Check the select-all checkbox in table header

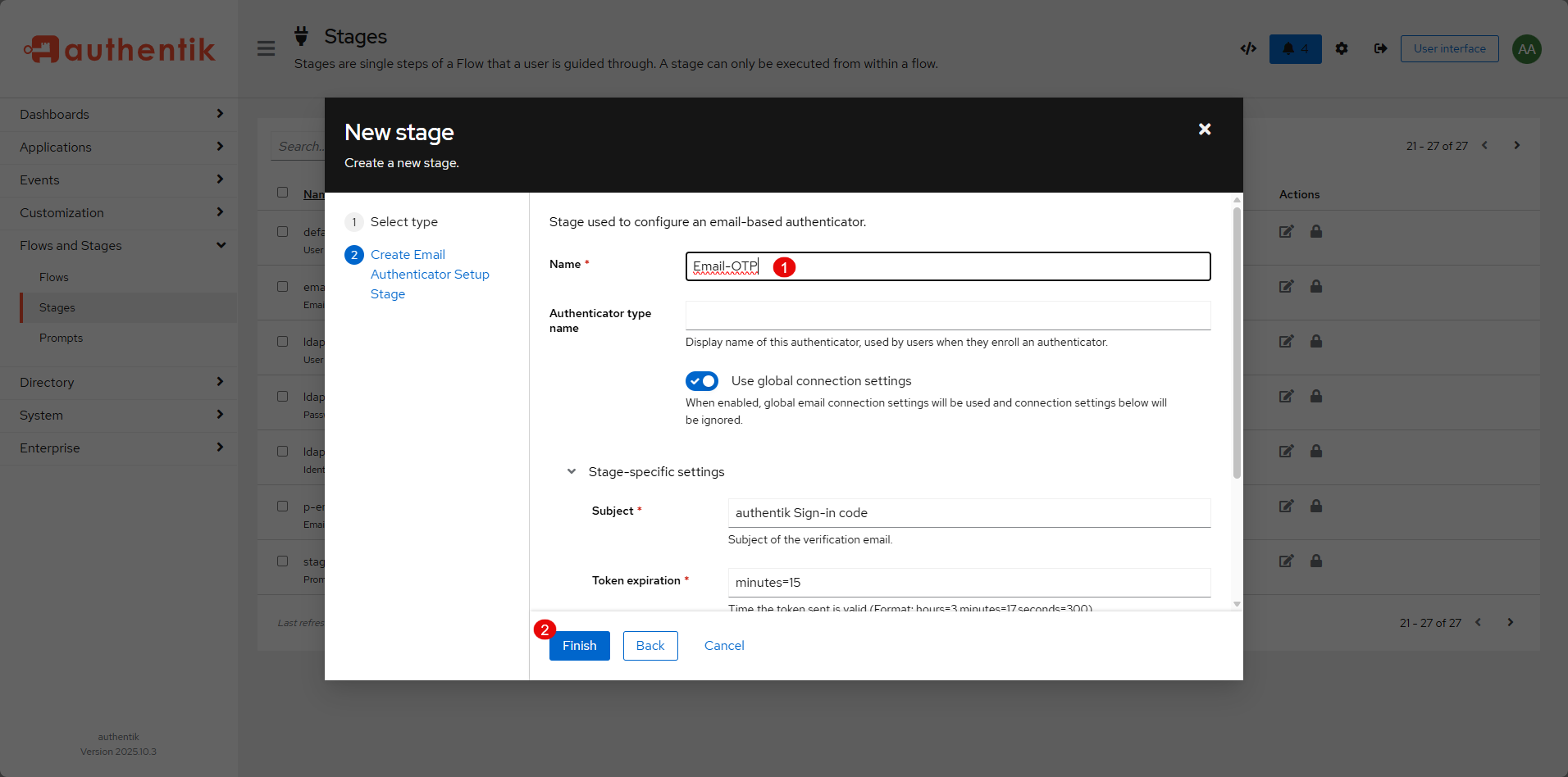(283, 193)
